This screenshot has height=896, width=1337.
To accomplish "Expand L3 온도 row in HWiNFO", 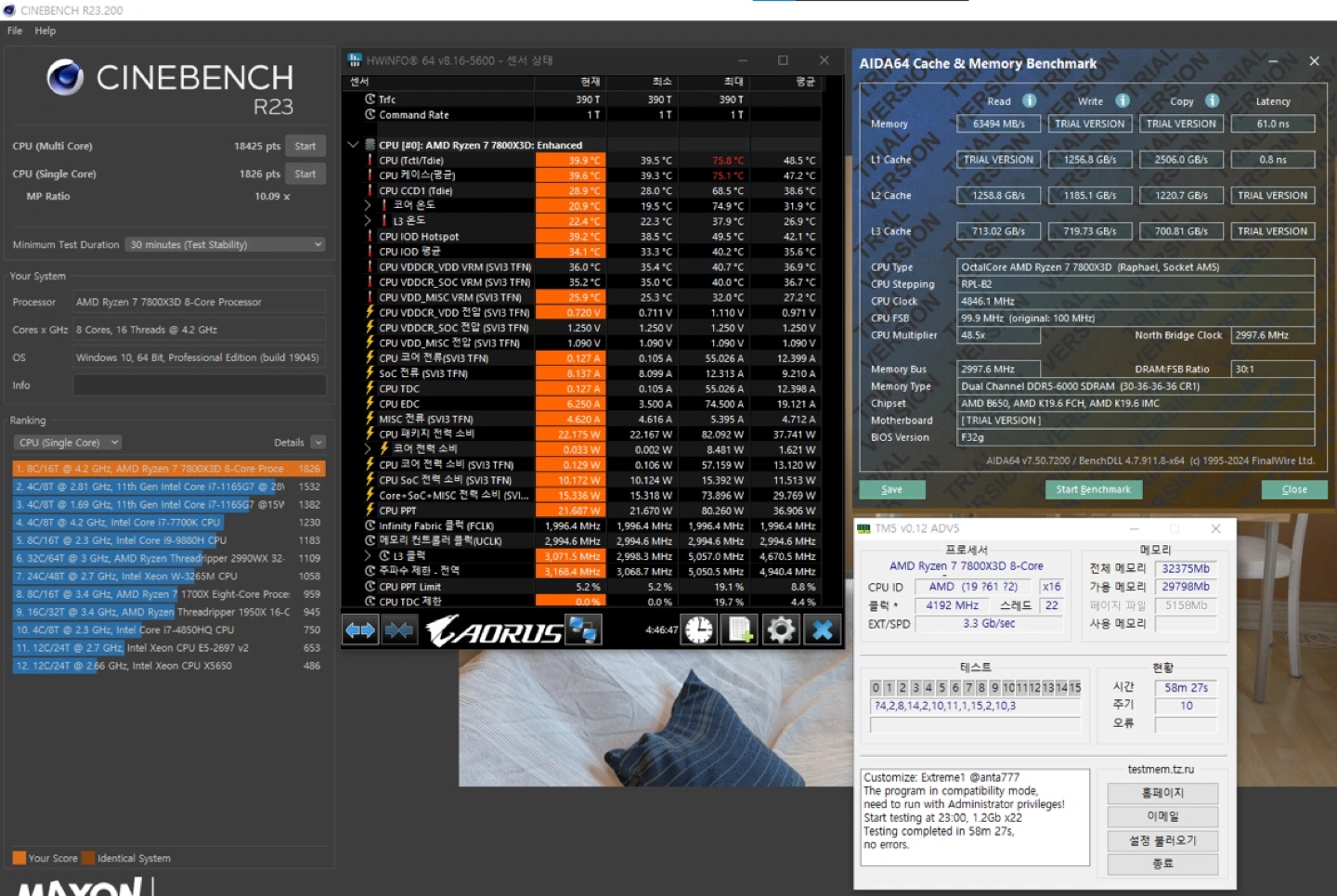I will point(368,221).
